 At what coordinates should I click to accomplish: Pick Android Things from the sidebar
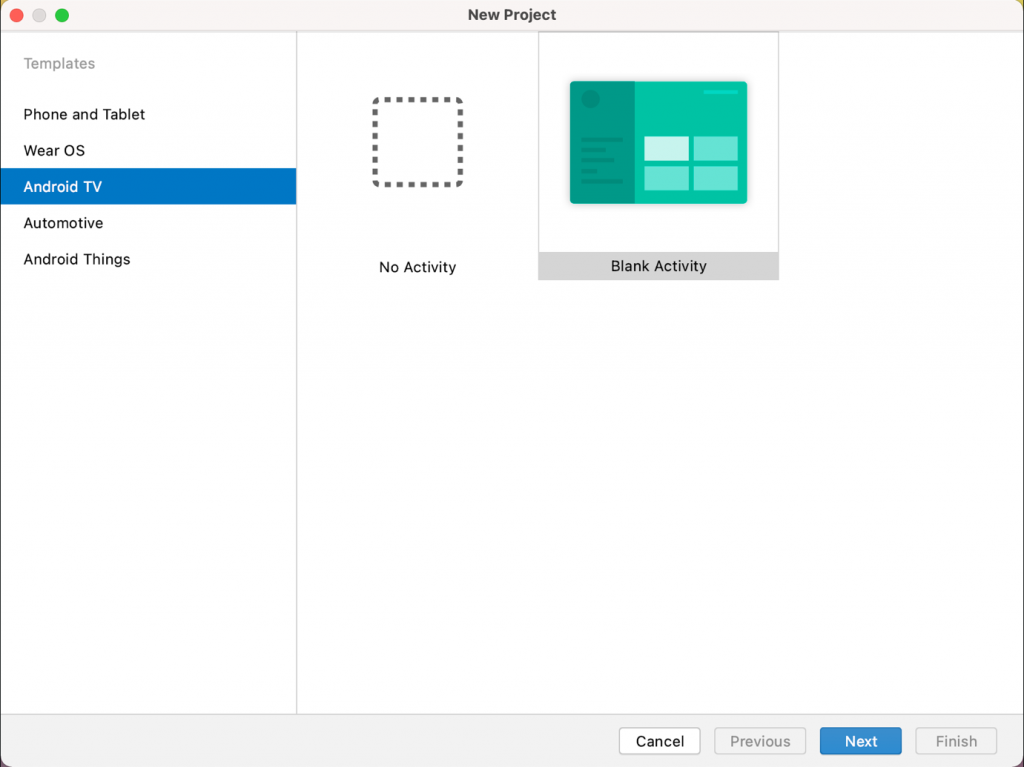coord(148,259)
